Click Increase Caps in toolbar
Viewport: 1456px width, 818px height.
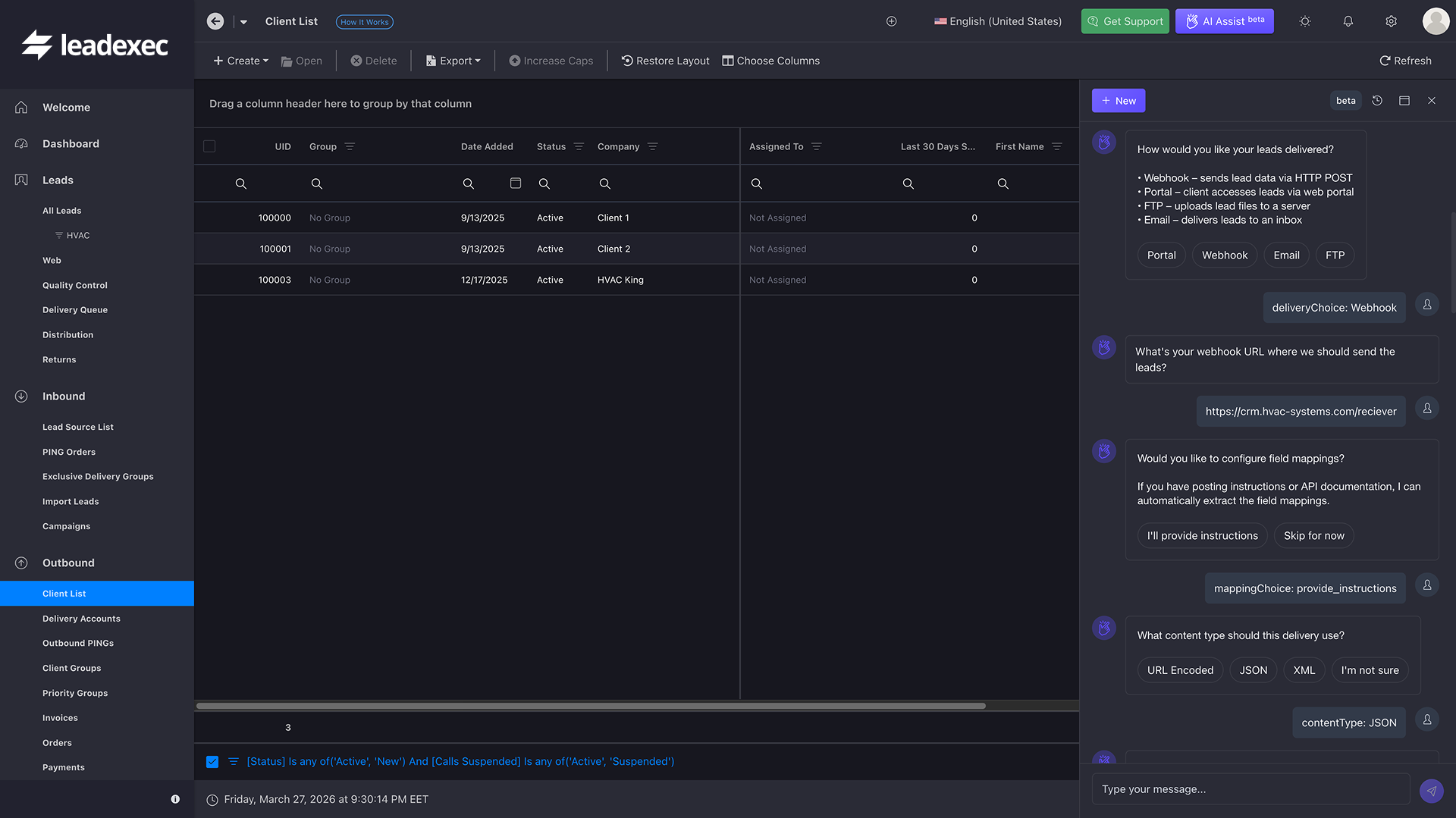tap(551, 61)
